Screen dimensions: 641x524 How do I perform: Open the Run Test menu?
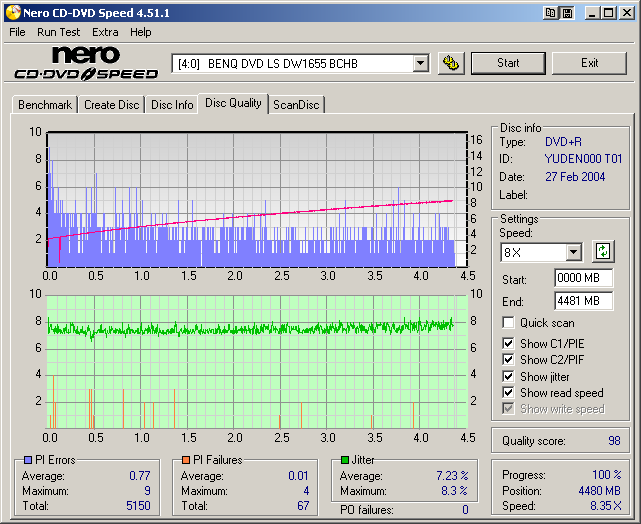(x=58, y=32)
